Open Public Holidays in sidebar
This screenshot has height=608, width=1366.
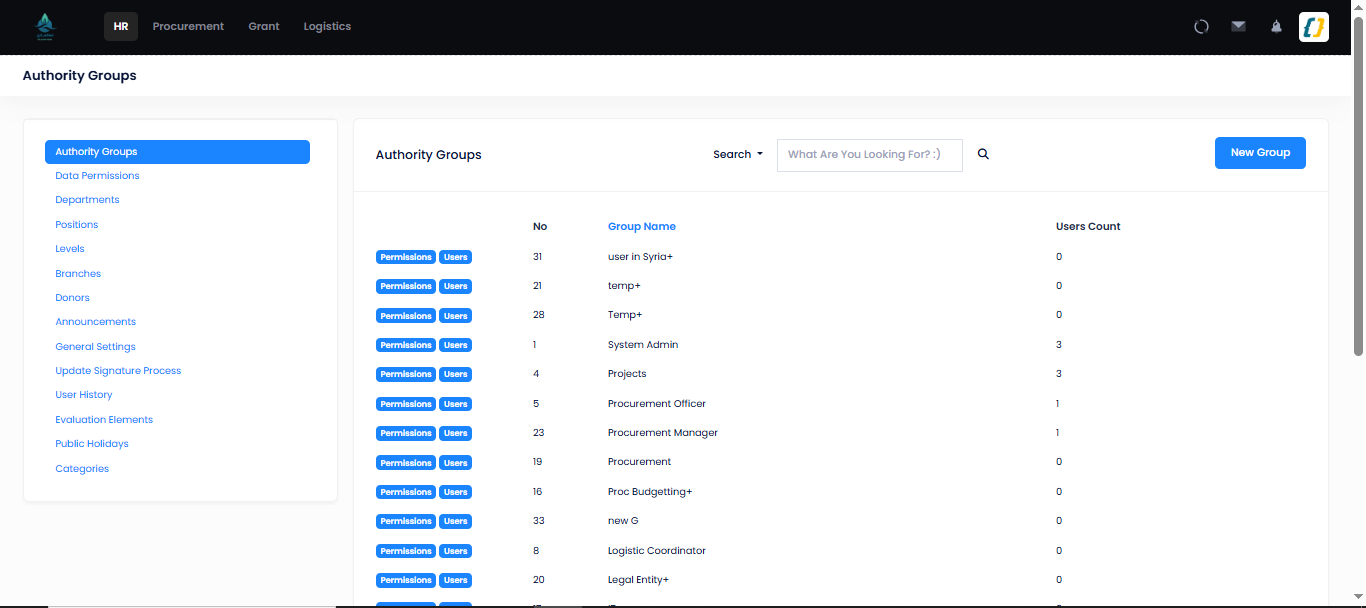click(92, 444)
